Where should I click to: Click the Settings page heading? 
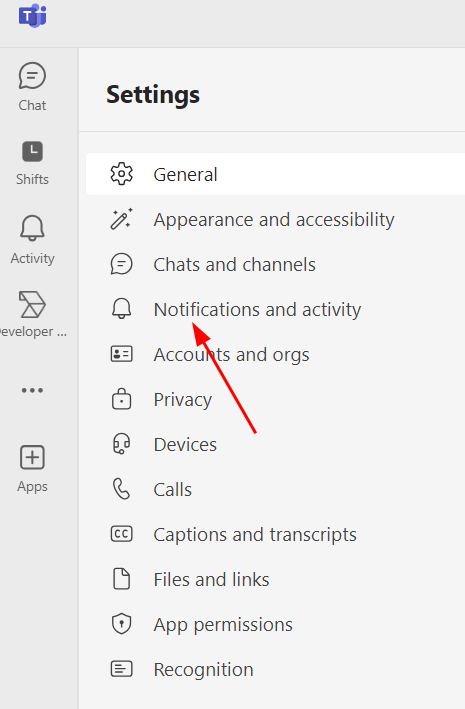click(153, 95)
